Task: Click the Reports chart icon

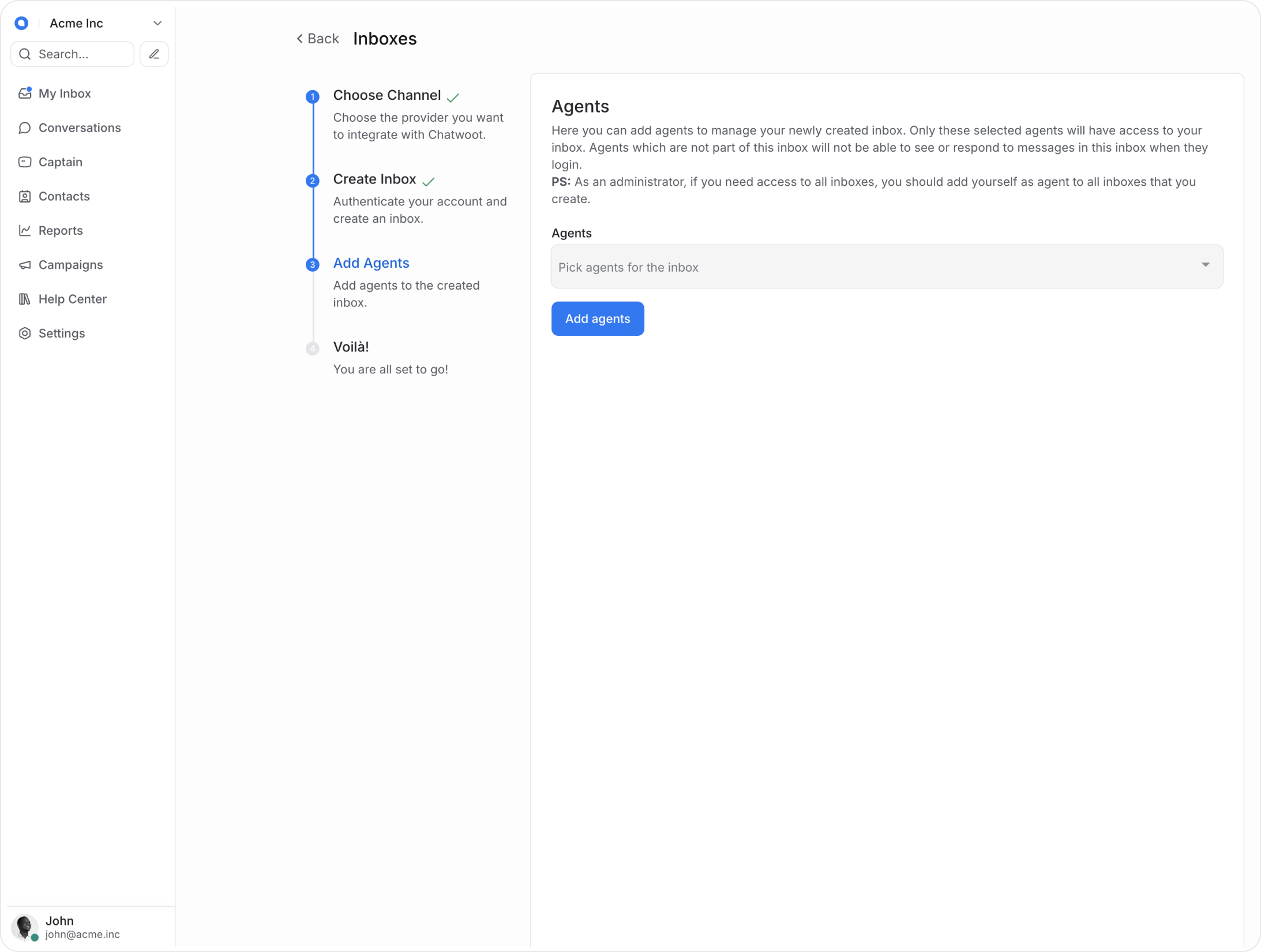Action: (x=24, y=231)
